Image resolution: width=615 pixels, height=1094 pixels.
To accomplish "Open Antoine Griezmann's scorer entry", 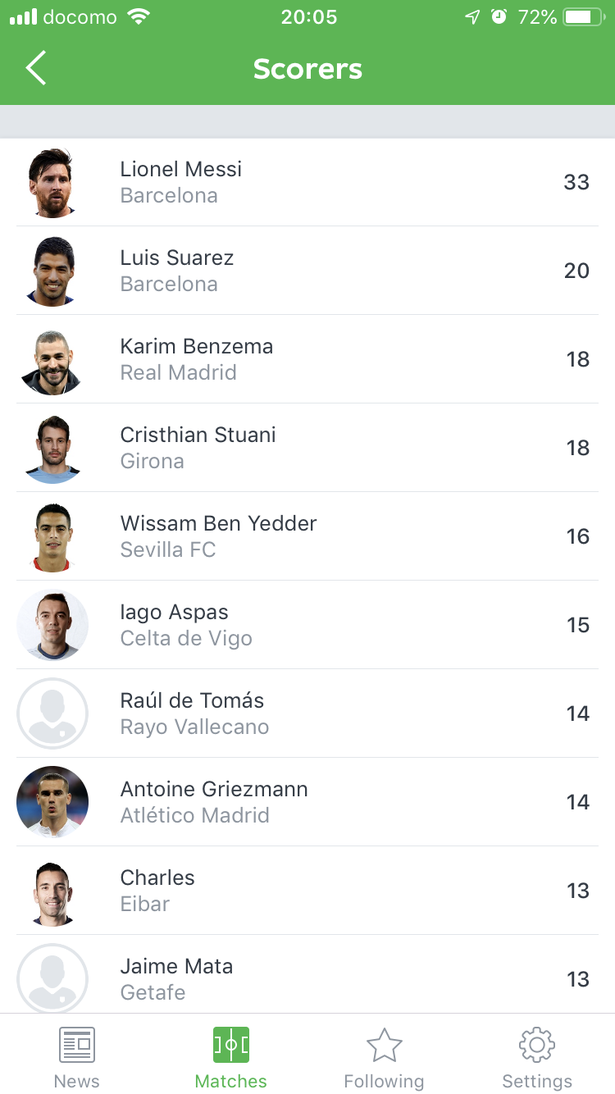I will 307,802.
